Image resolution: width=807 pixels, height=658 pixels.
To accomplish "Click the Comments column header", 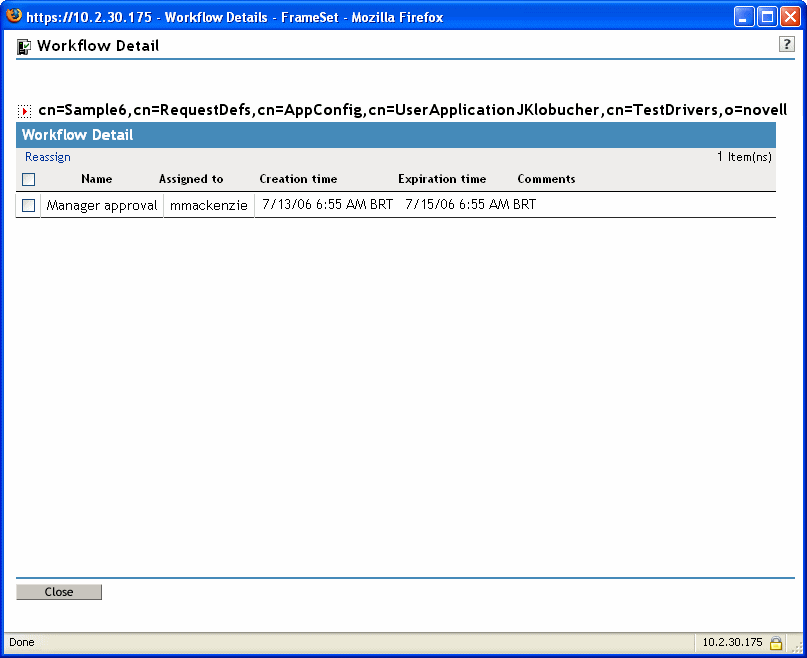I will point(547,179).
